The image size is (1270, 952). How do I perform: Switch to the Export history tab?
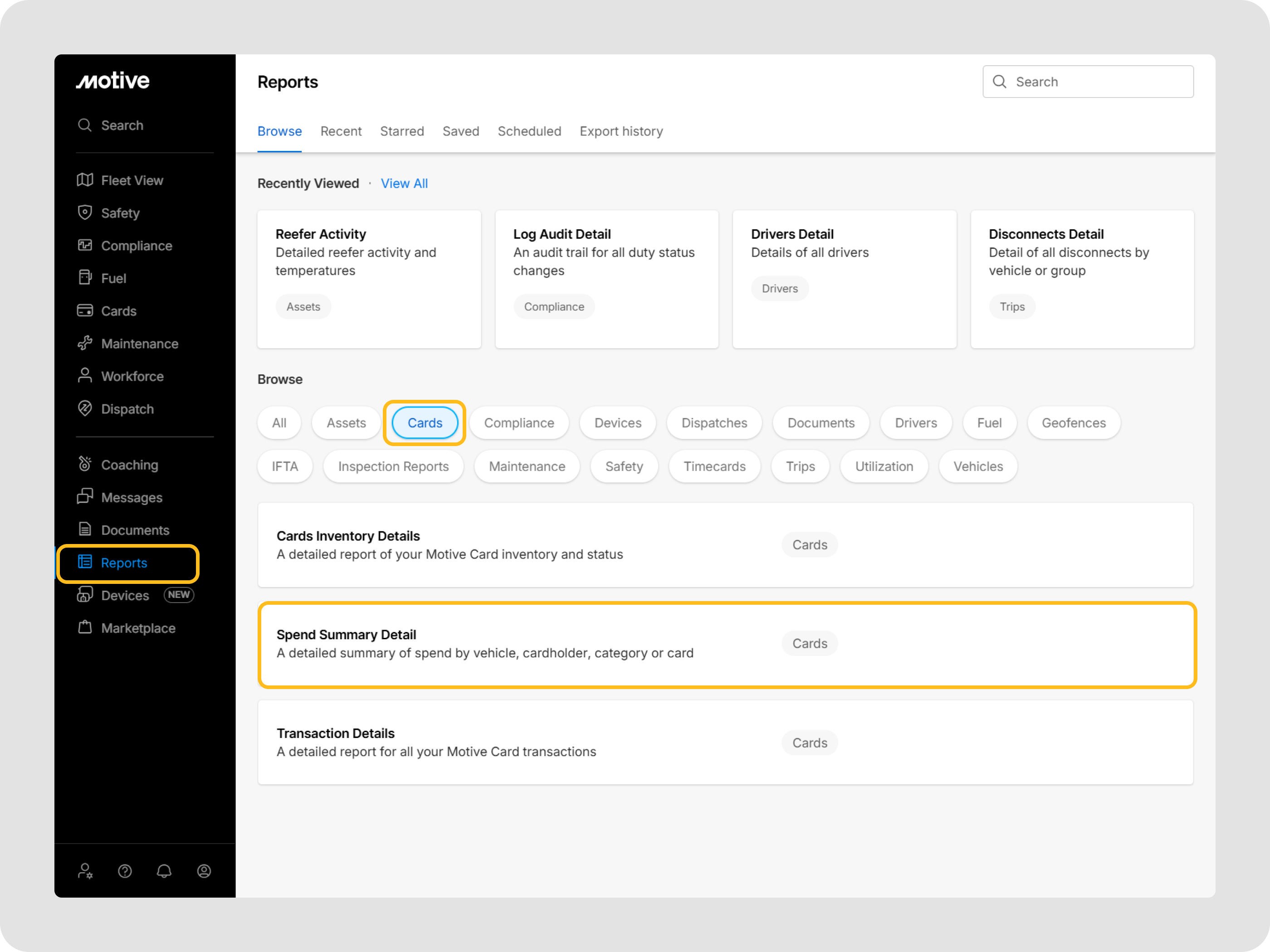point(620,131)
